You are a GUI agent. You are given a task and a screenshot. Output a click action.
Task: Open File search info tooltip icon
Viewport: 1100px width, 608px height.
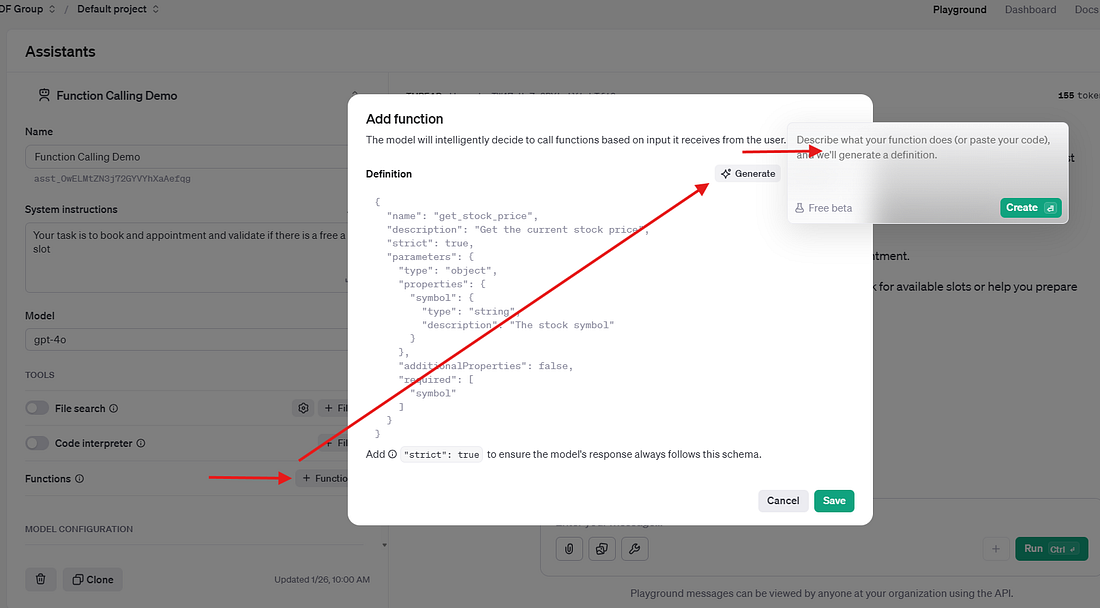pyautogui.click(x=114, y=408)
